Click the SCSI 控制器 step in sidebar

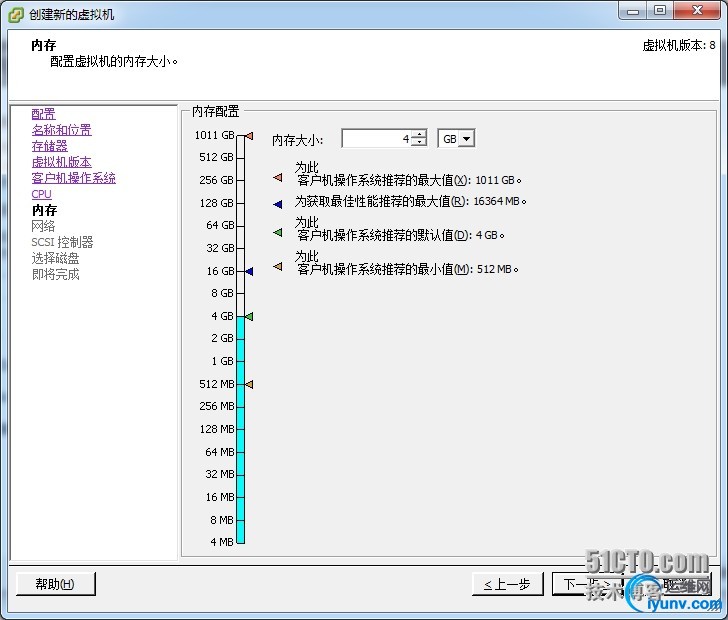[x=62, y=242]
